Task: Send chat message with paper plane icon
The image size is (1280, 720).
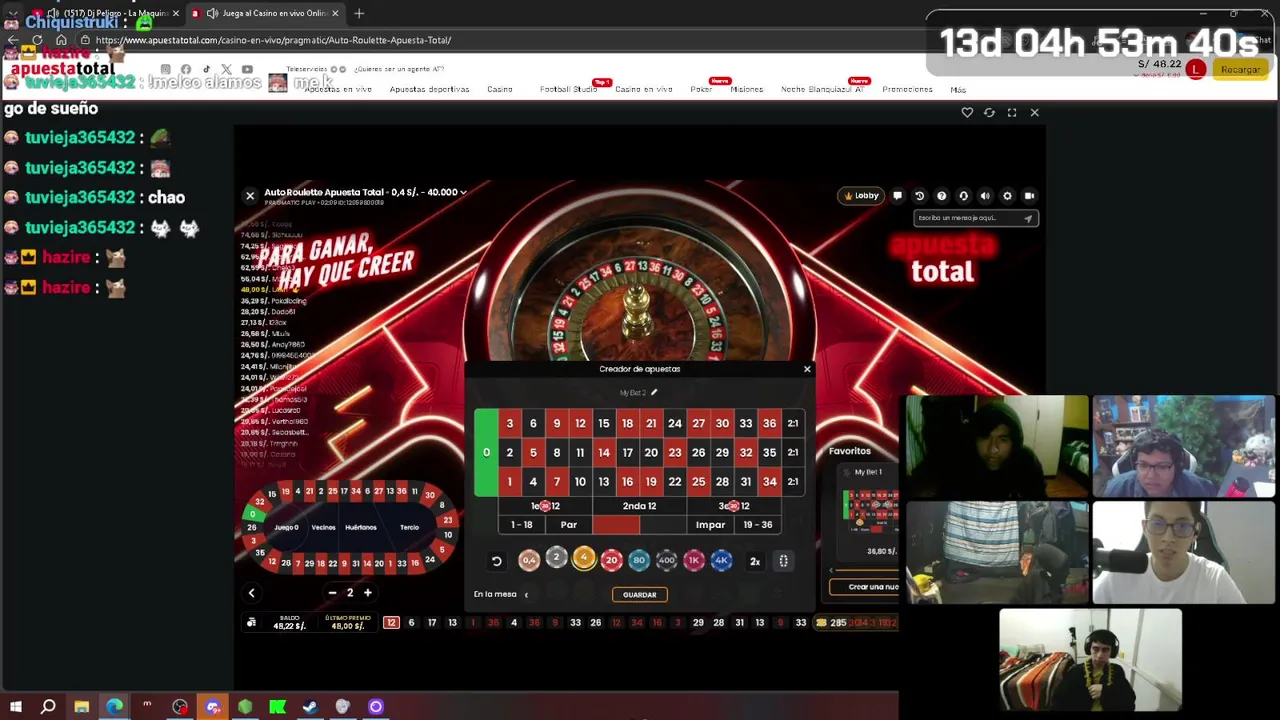Action: click(1027, 218)
